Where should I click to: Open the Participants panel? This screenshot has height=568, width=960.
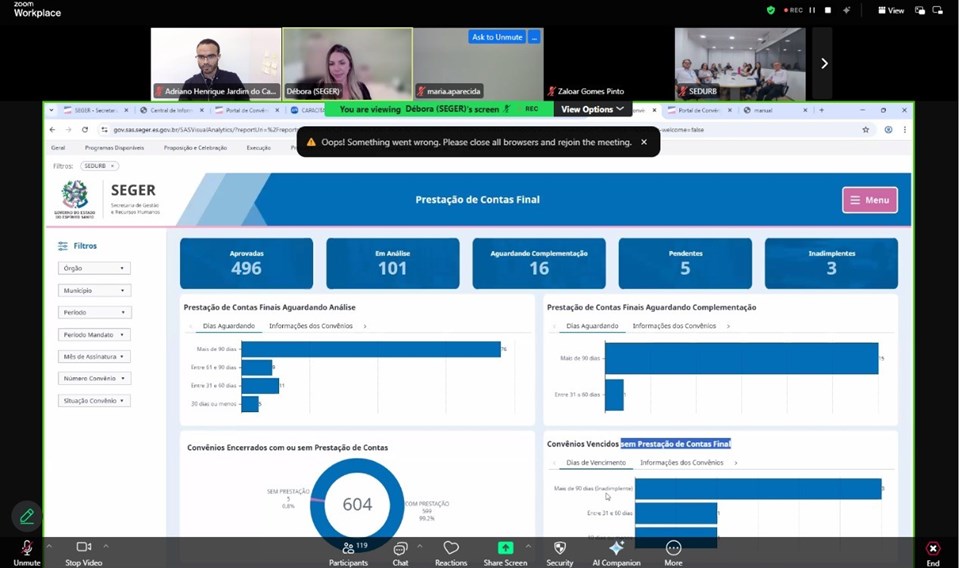tap(348, 548)
